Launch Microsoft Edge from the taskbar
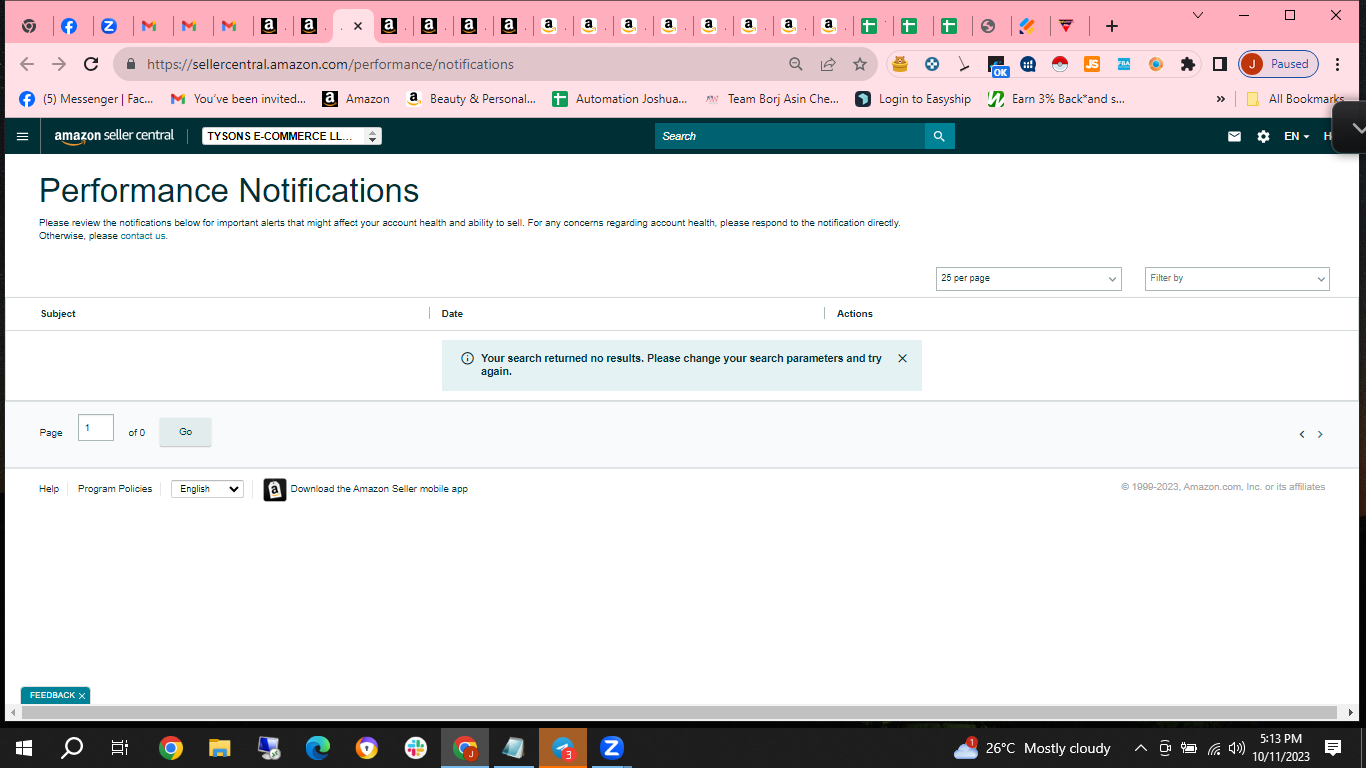 click(318, 748)
